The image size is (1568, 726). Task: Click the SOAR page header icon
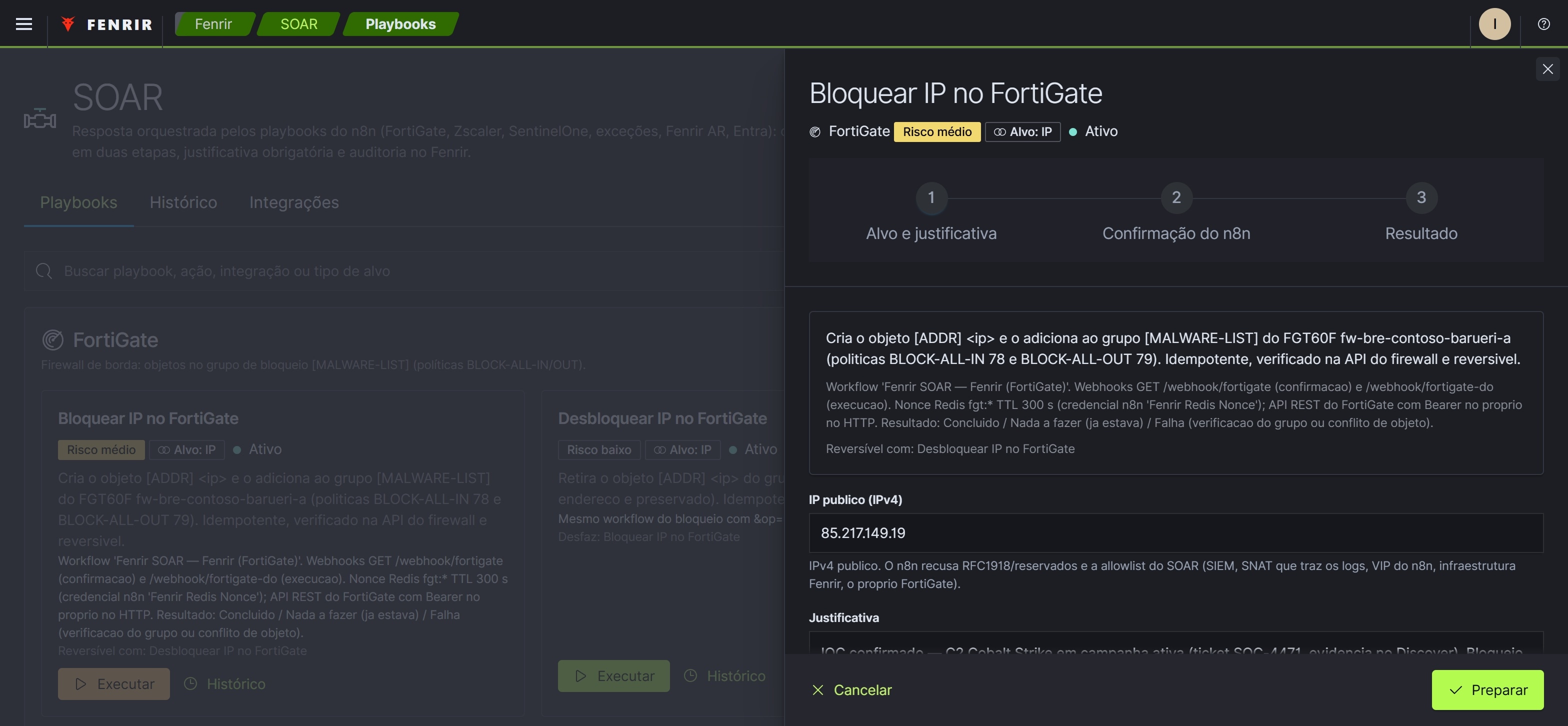40,118
